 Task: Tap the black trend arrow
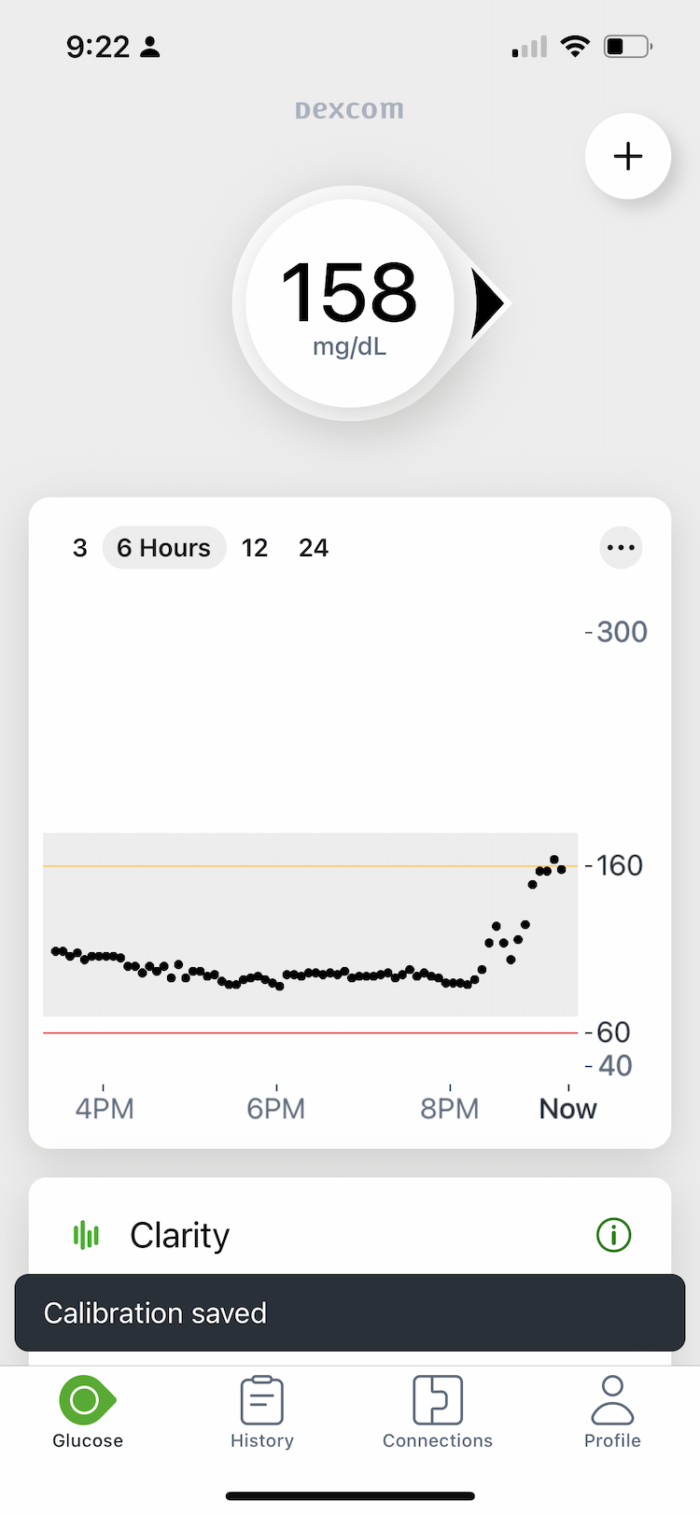[x=490, y=303]
